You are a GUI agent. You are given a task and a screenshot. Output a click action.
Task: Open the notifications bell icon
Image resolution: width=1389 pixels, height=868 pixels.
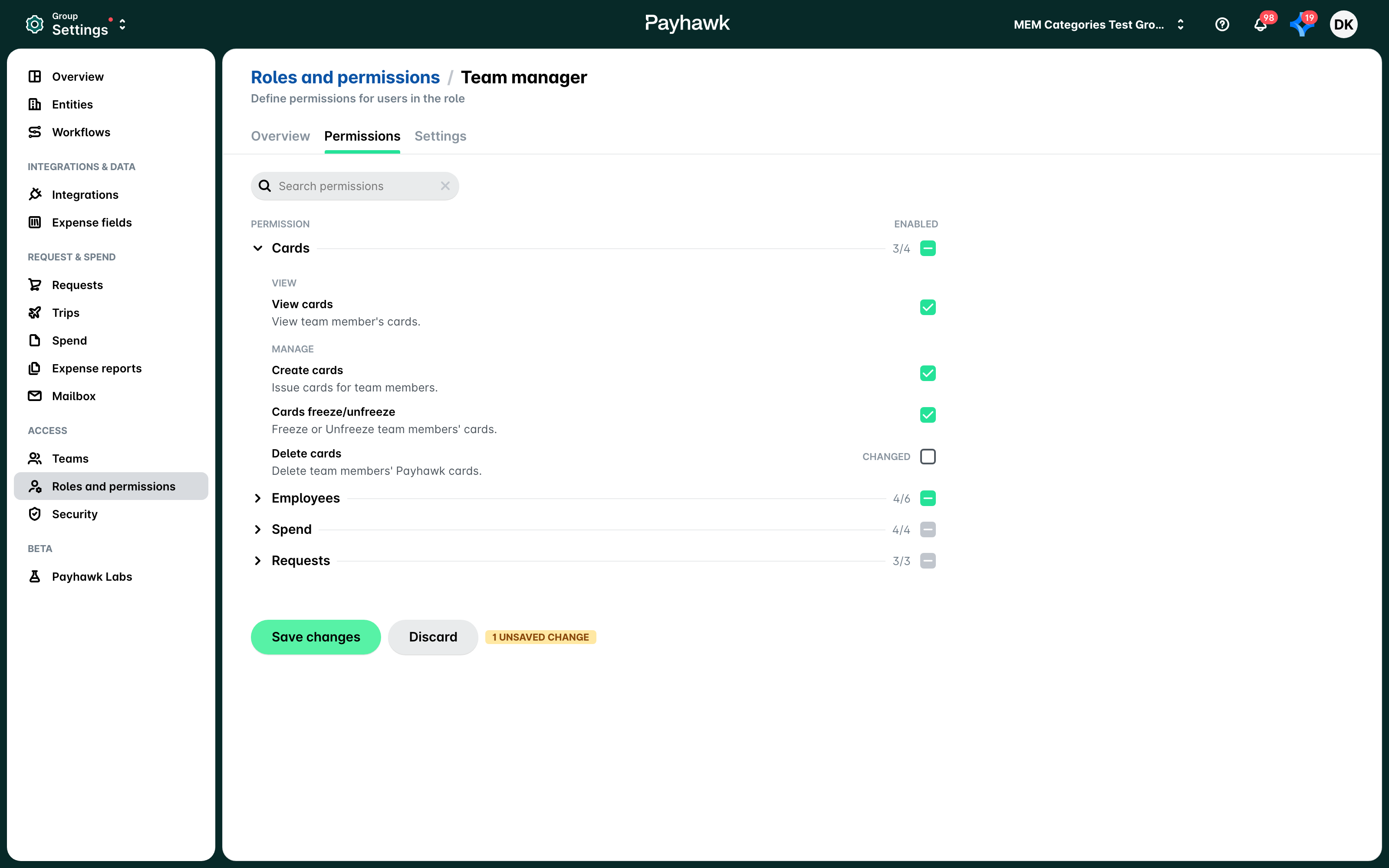coord(1260,25)
